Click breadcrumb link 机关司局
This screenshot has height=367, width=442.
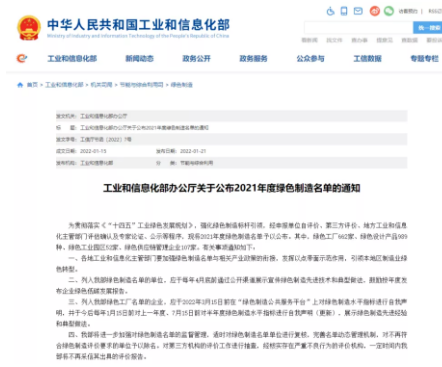click(101, 85)
